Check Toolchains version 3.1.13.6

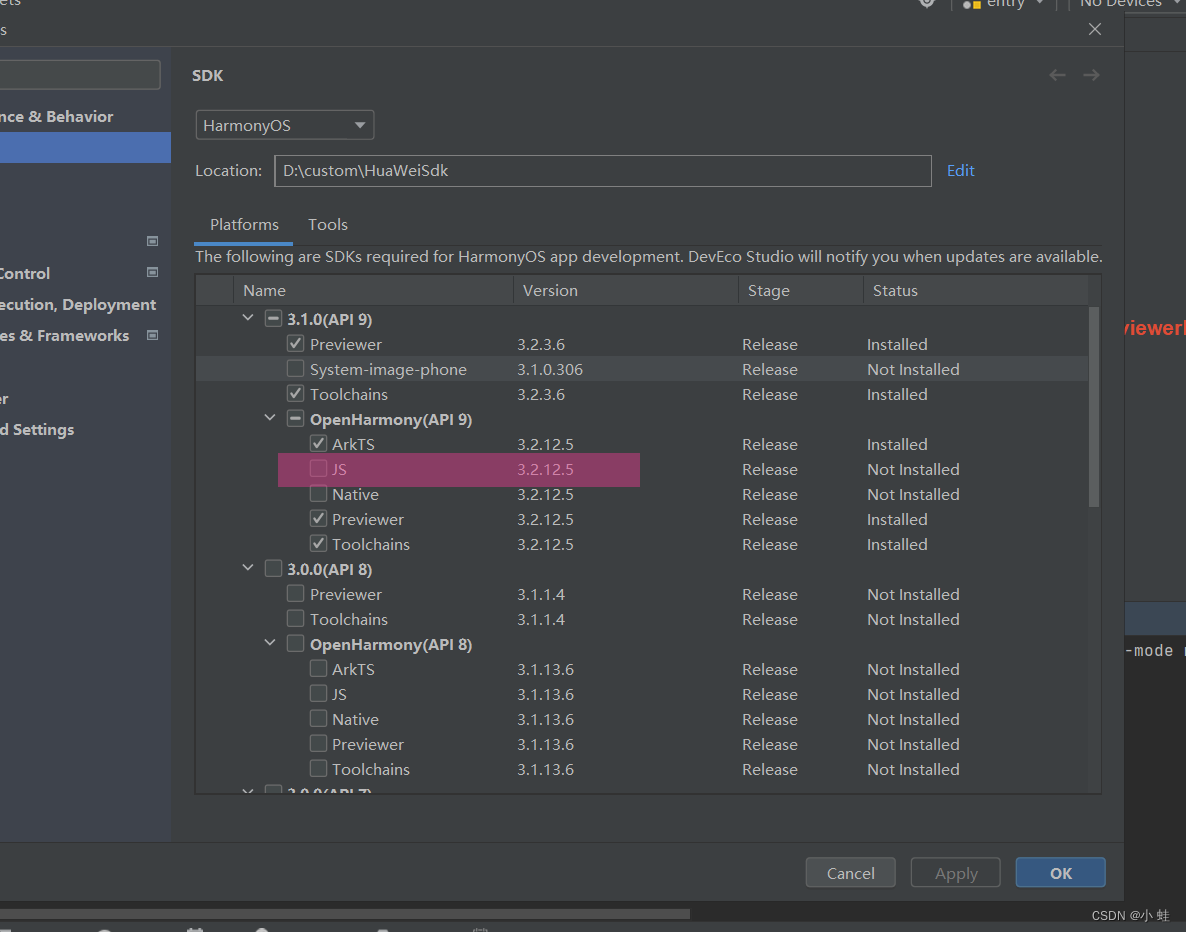point(318,768)
